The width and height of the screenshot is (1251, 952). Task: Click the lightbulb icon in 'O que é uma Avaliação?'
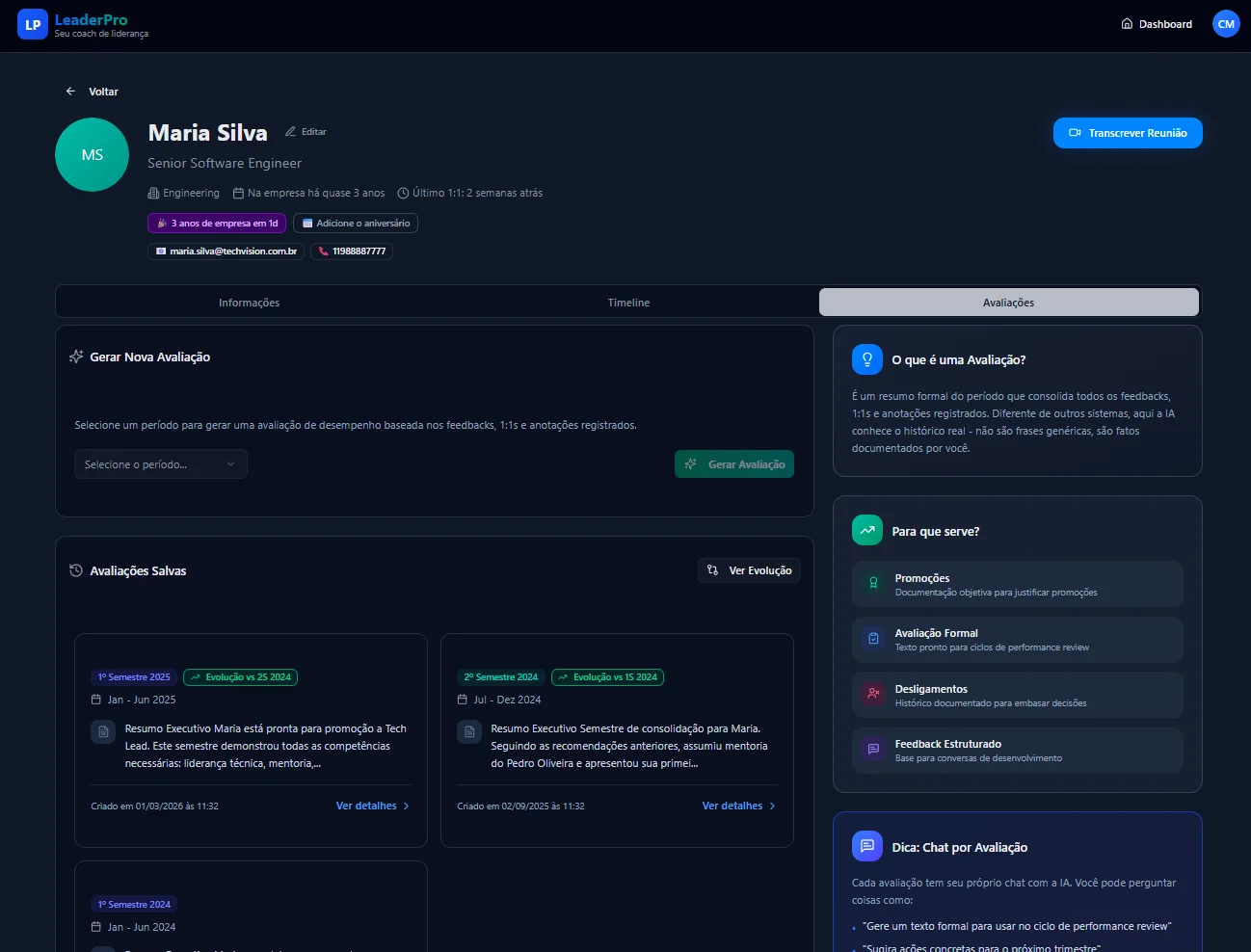pos(866,359)
